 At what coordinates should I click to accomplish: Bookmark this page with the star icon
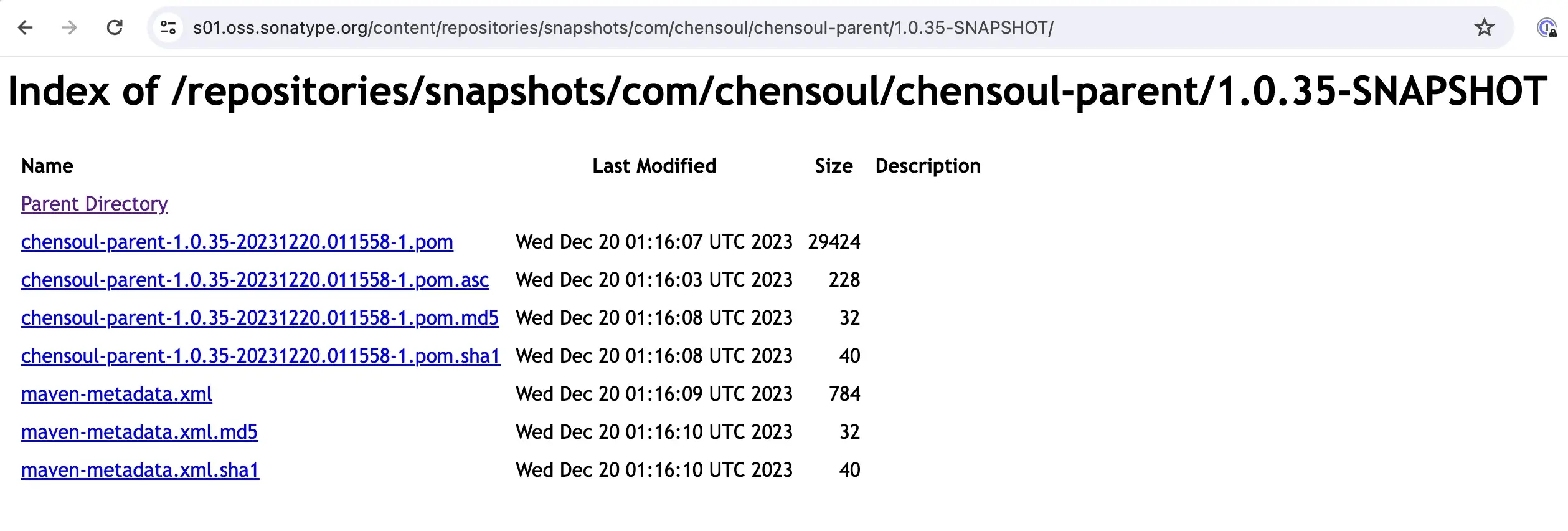pyautogui.click(x=1484, y=27)
